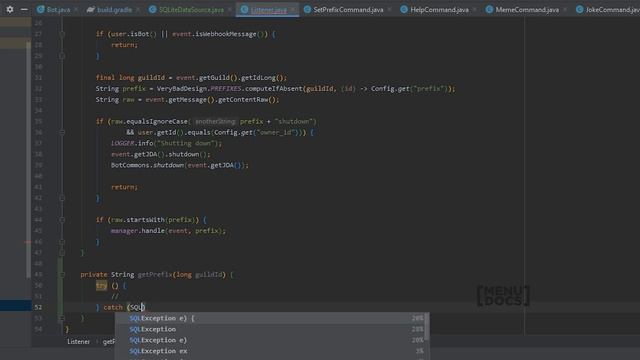Screen dimensions: 640x360
Task: Choose completion 'SQLException e)' without brace
Action: click(x=270, y=340)
